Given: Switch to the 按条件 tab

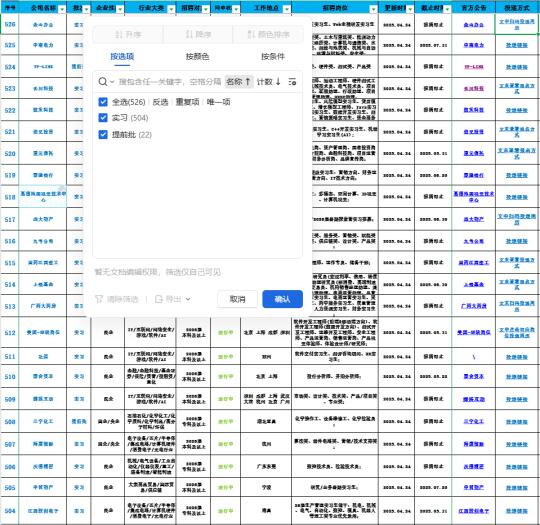Looking at the screenshot, I should click(x=273, y=56).
